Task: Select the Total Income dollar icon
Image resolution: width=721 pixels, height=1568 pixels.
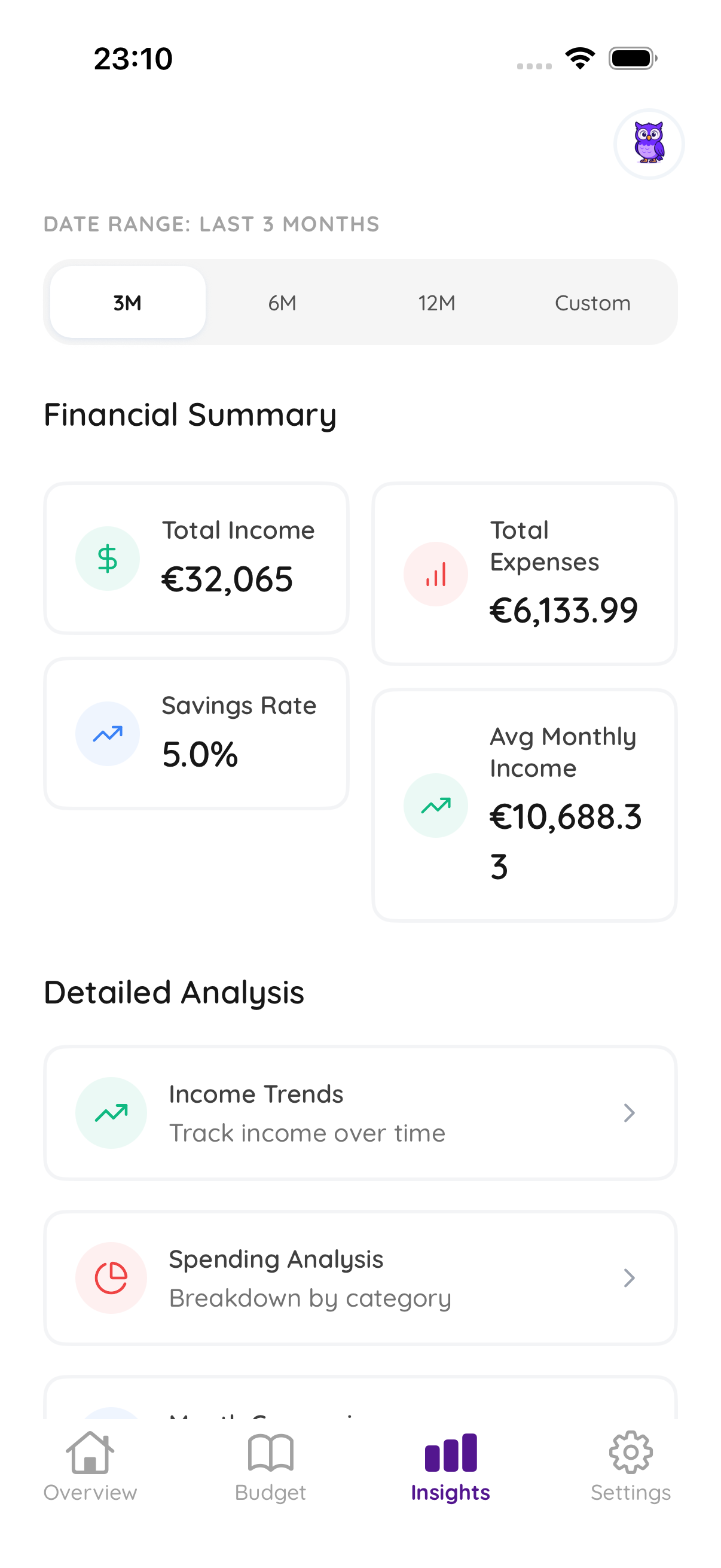Action: (107, 557)
